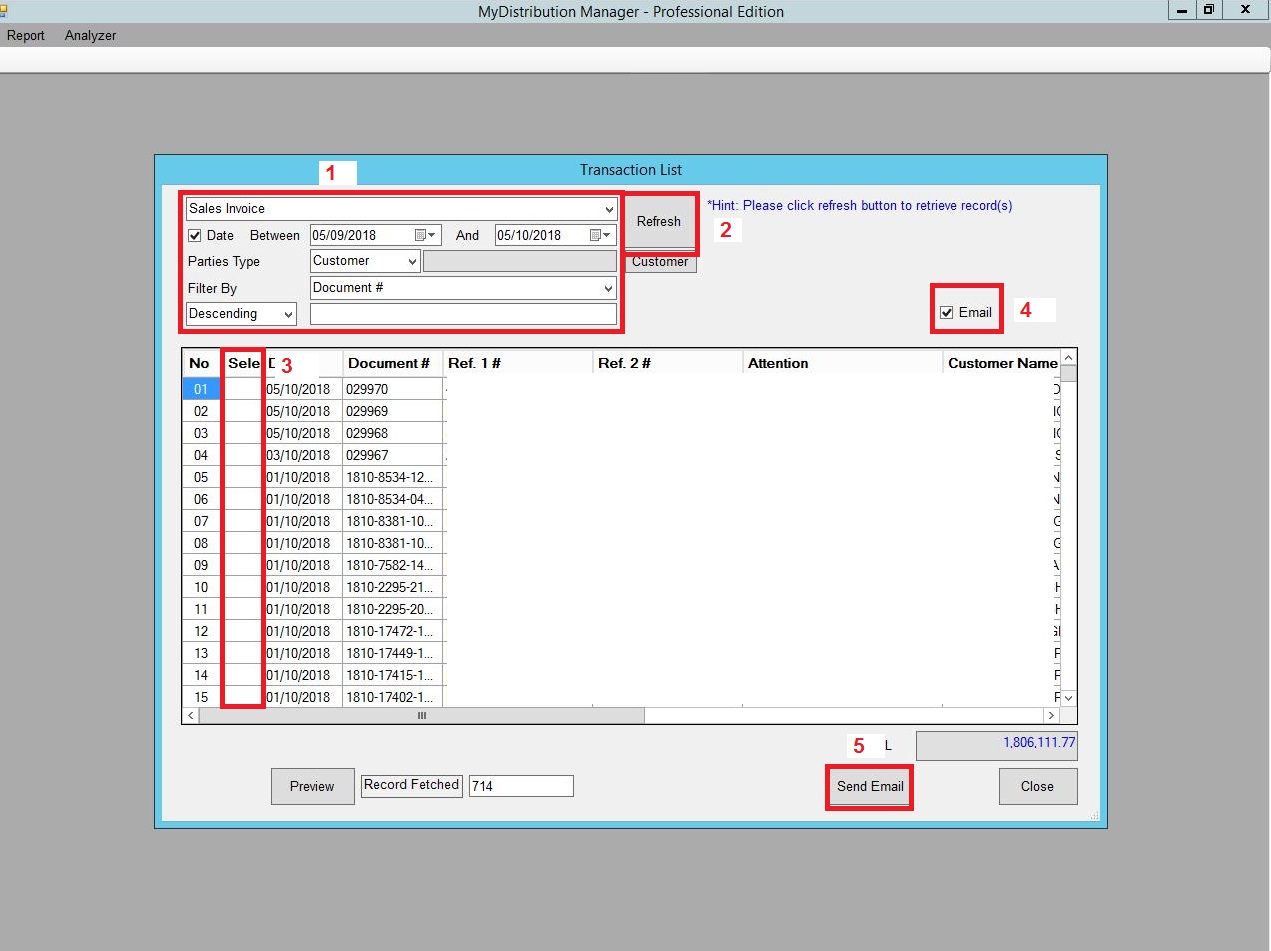Click the horizontal scroll right arrow
Image resolution: width=1271 pixels, height=951 pixels.
(1051, 716)
